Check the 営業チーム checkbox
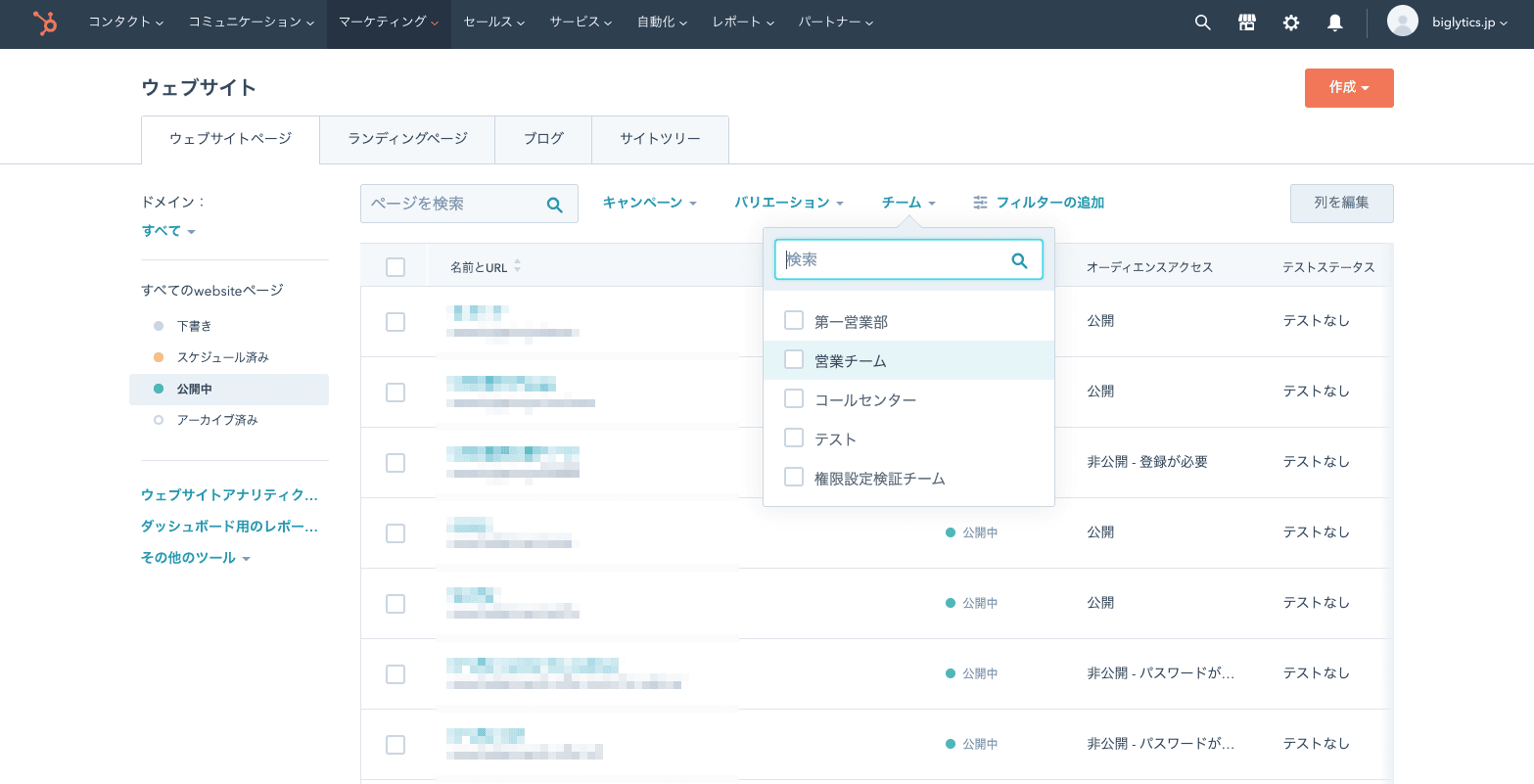 tap(794, 359)
